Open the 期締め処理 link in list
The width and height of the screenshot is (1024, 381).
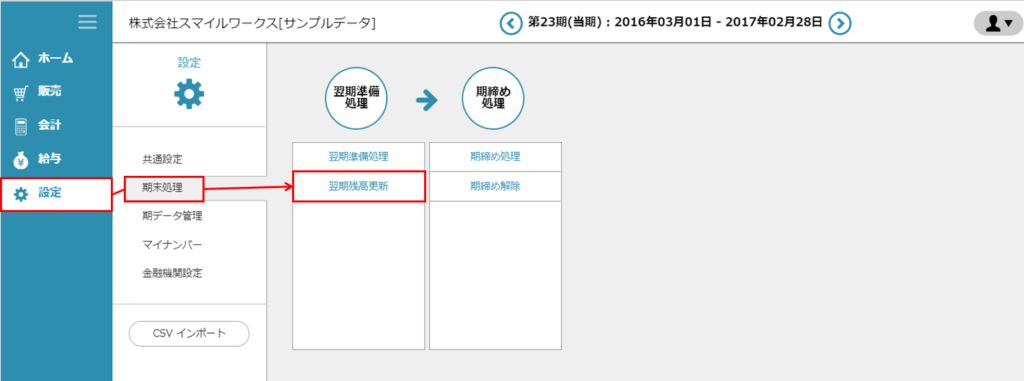click(495, 156)
